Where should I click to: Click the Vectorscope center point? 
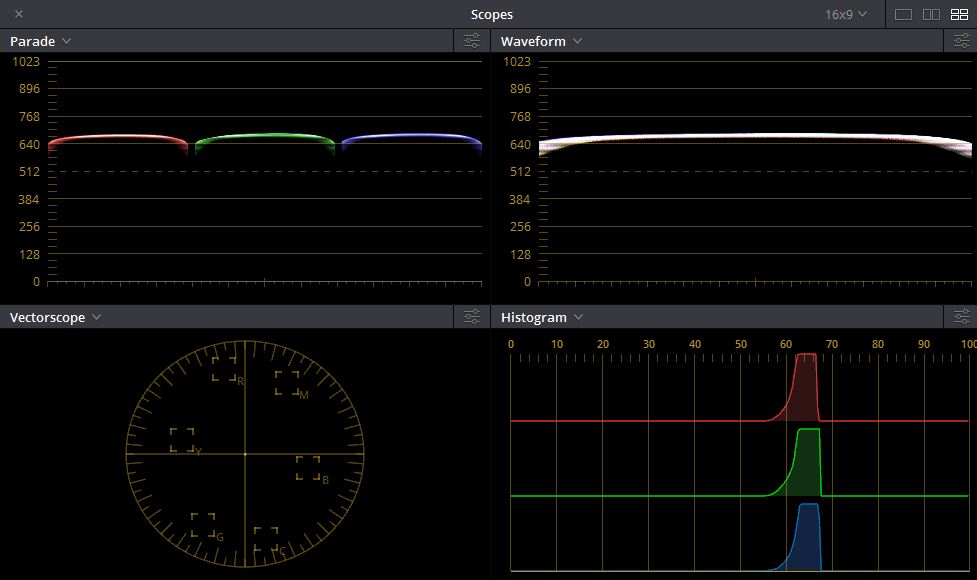(x=245, y=454)
